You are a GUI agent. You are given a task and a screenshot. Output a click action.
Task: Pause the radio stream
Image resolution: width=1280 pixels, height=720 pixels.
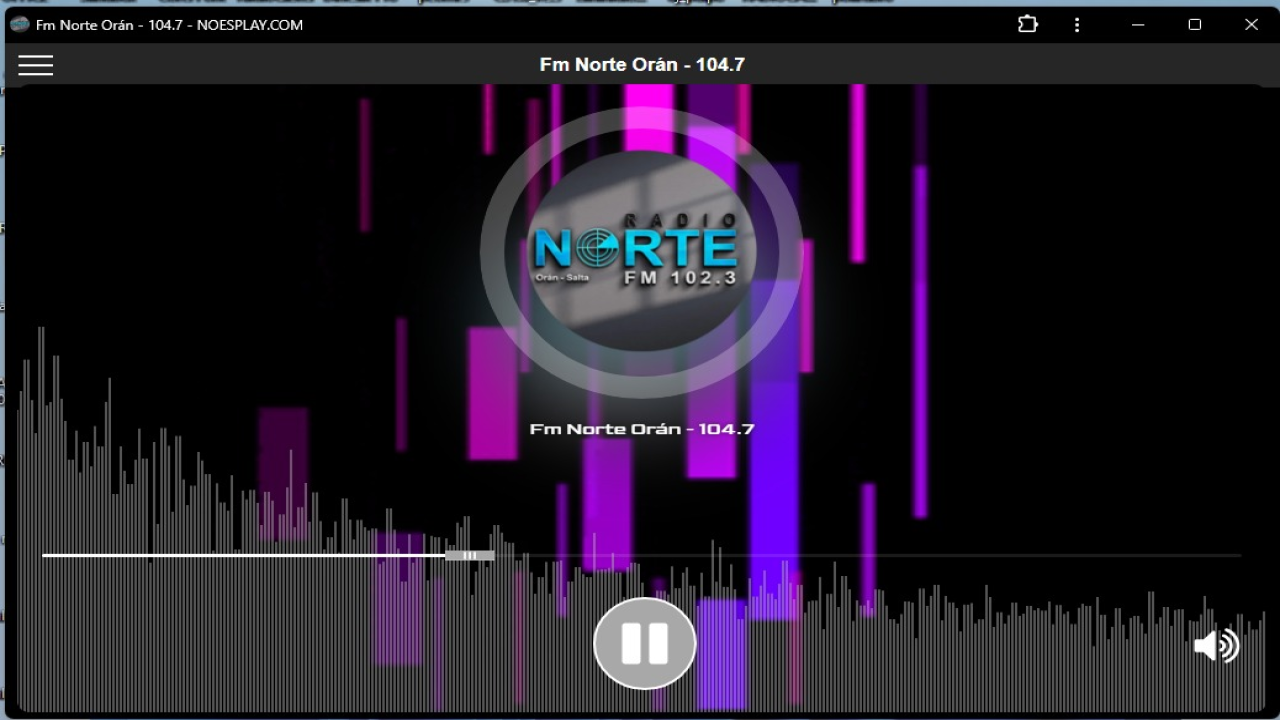(644, 644)
